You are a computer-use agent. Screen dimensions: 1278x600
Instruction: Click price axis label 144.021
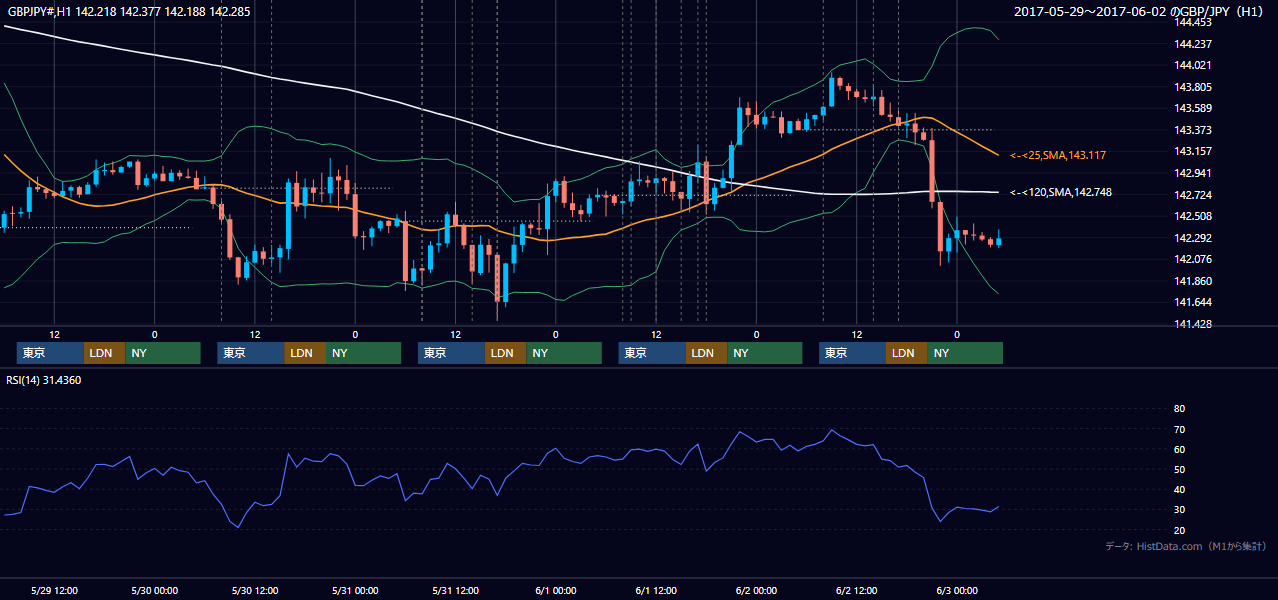tap(1193, 65)
